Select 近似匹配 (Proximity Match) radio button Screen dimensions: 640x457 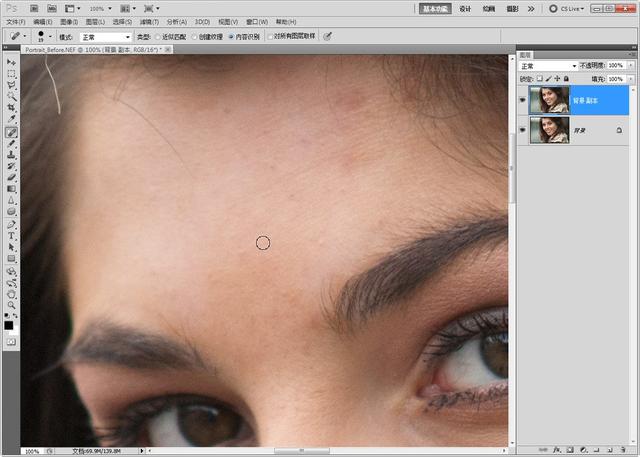pos(158,37)
